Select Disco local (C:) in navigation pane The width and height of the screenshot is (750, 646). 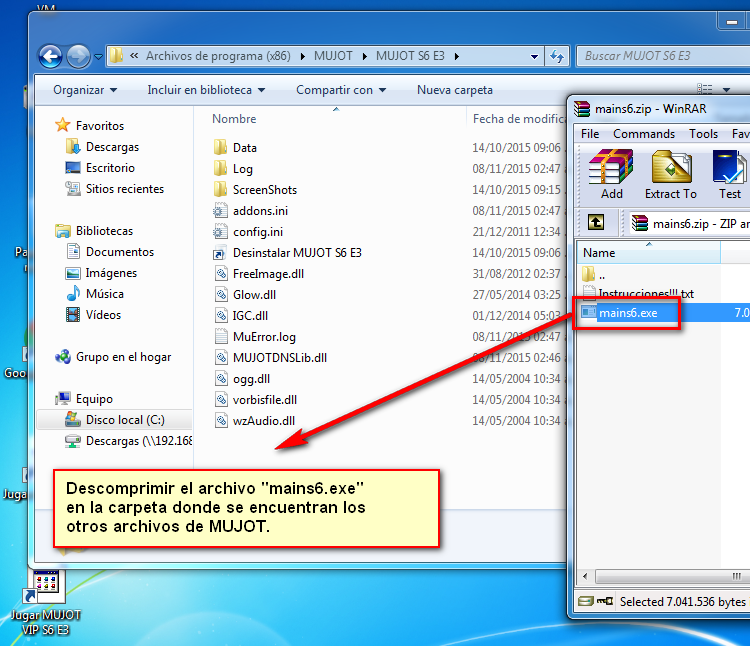tap(124, 420)
